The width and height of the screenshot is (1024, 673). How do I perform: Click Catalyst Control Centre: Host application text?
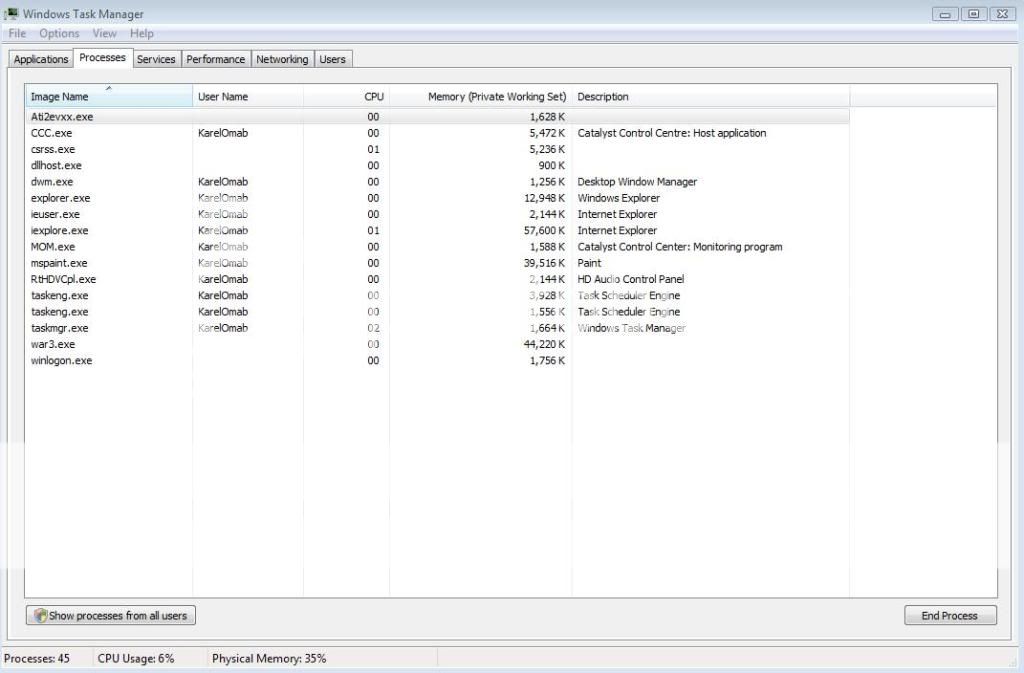coord(672,133)
